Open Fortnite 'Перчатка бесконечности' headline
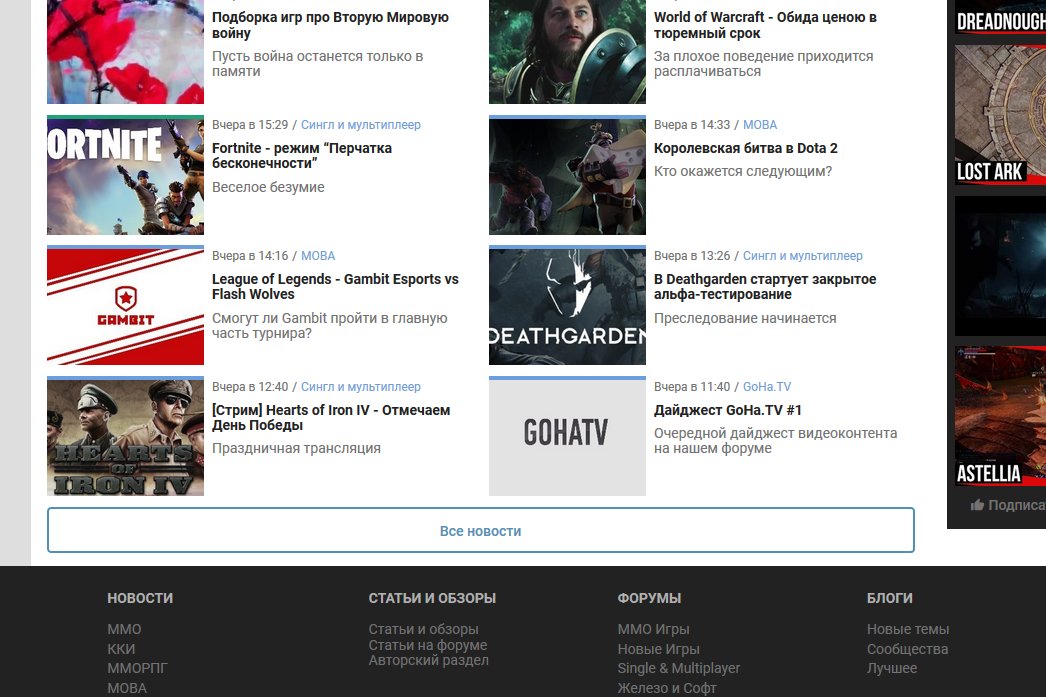This screenshot has height=697, width=1046. click(302, 155)
